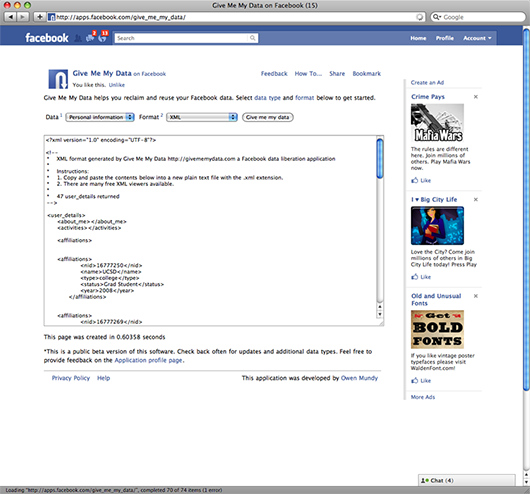This screenshot has height=494, width=530.
Task: Open the Big City Life ad image
Action: 437,226
